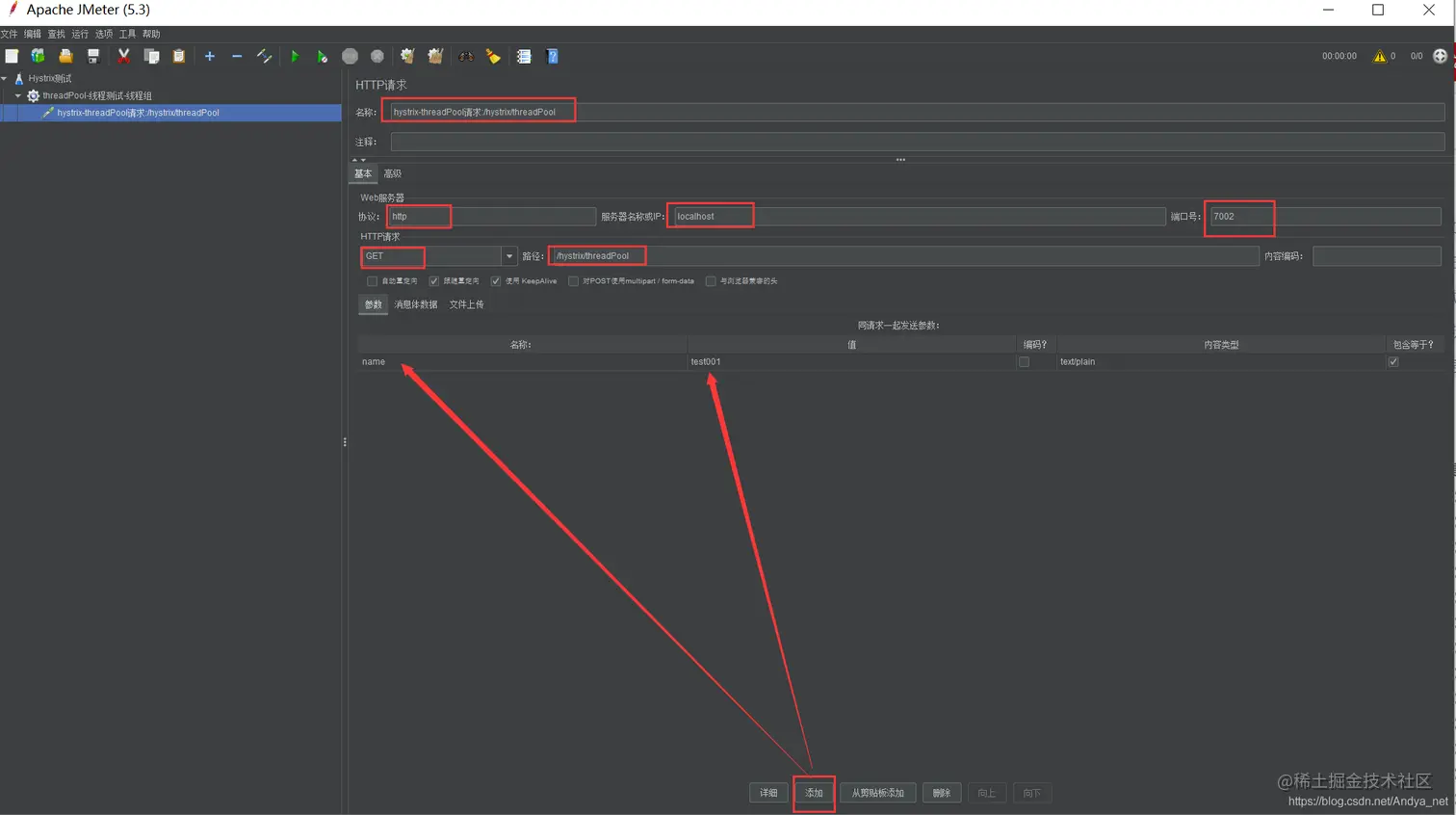Click the test001 value cell
Image resolution: width=1456 pixels, height=815 pixels.
click(x=851, y=362)
